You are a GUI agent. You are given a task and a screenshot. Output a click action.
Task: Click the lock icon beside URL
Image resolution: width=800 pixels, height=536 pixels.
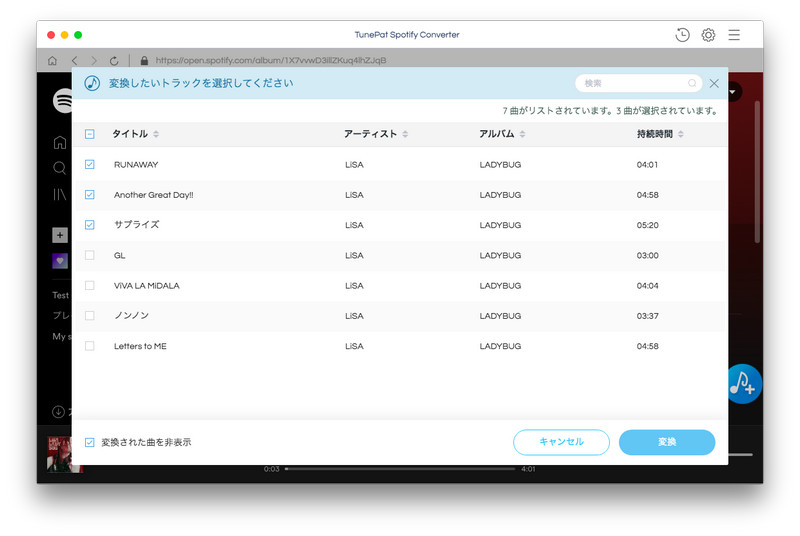pos(144,60)
